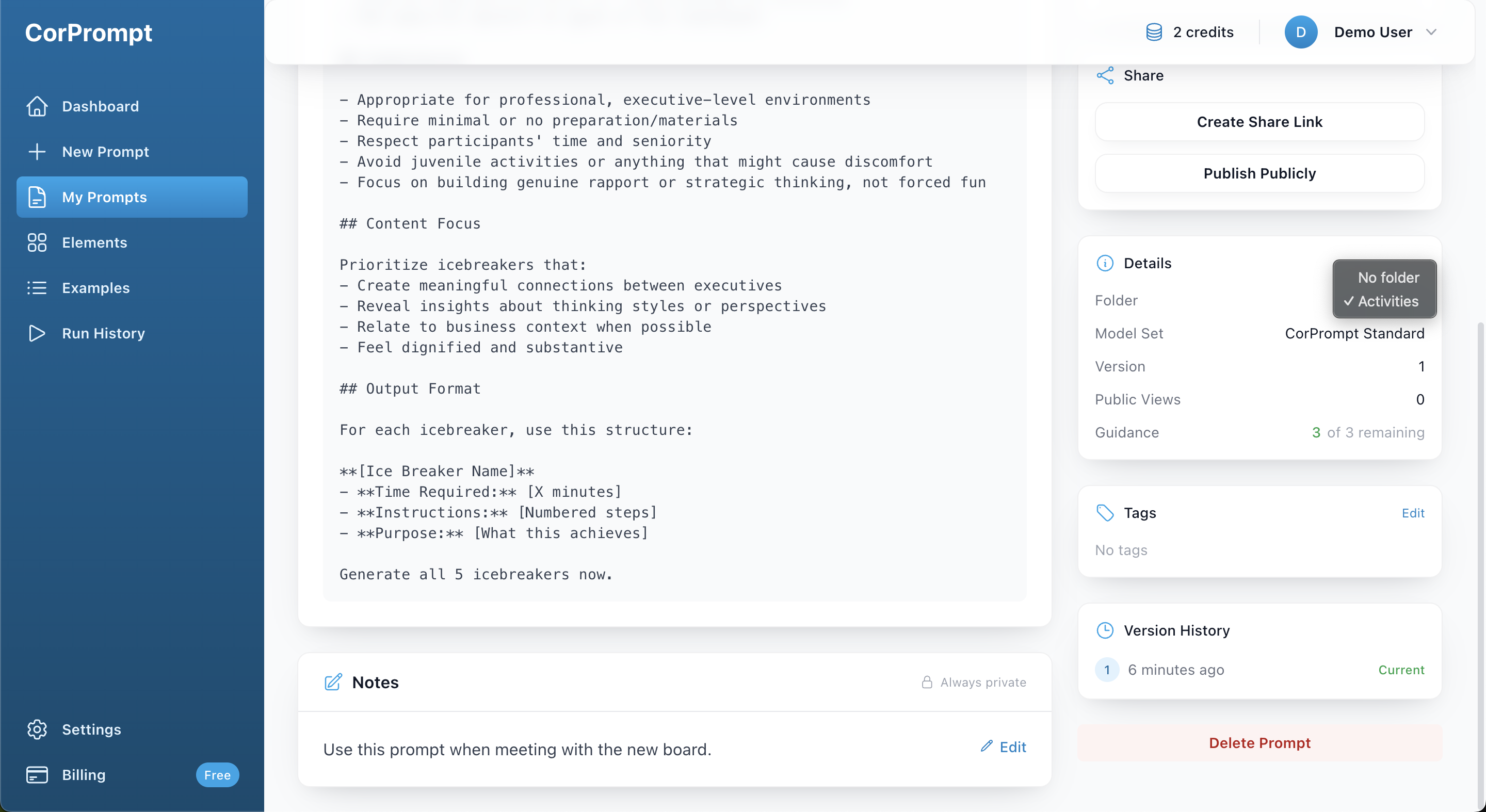Select the Activities folder option

pyautogui.click(x=1383, y=301)
